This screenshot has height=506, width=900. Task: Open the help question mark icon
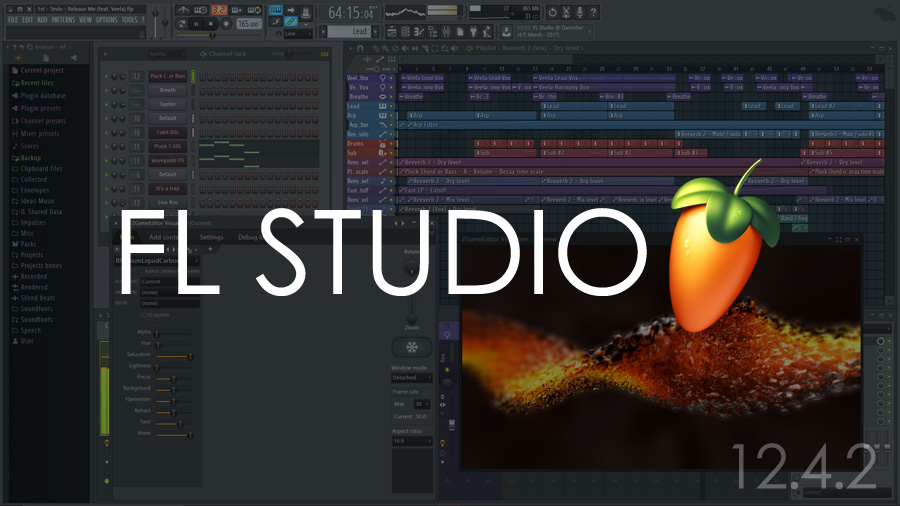click(x=593, y=12)
